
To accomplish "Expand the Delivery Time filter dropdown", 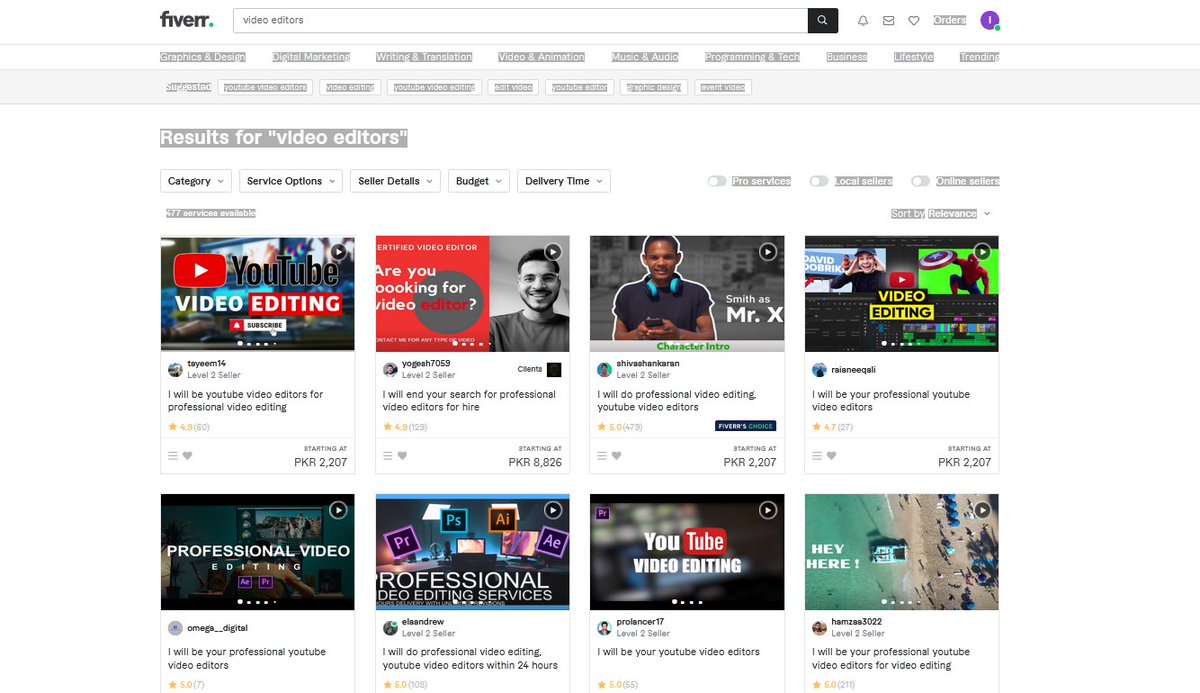I will [564, 181].
